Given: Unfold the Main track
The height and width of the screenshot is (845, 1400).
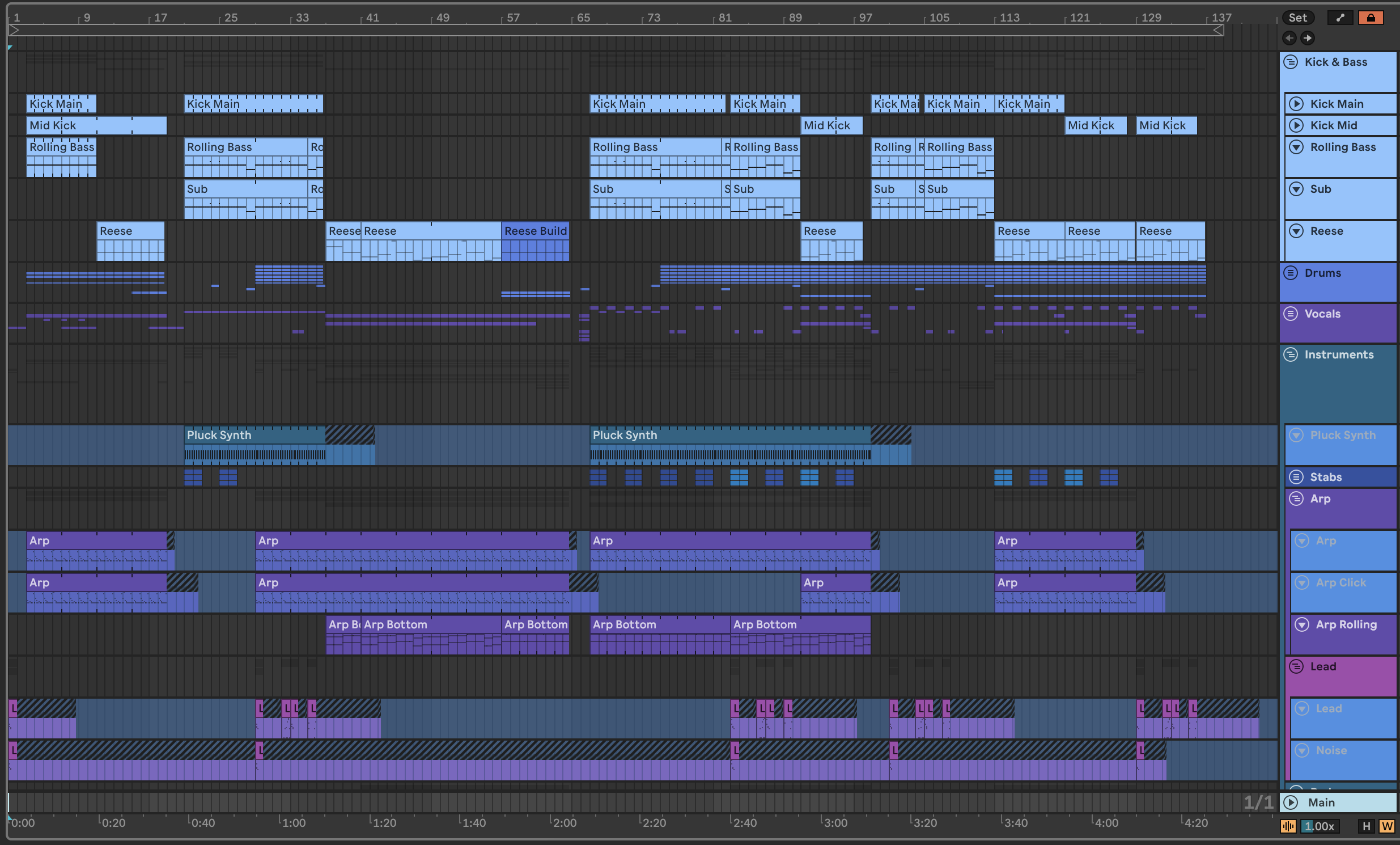Looking at the screenshot, I should point(1291,802).
